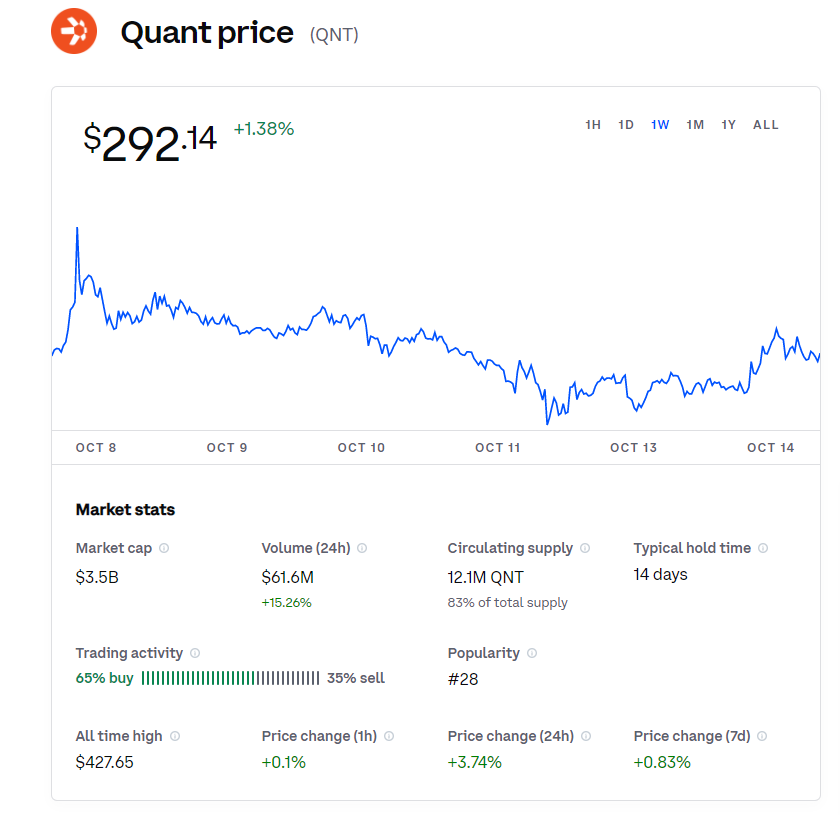
Task: Show the 1M price chart
Action: (695, 125)
